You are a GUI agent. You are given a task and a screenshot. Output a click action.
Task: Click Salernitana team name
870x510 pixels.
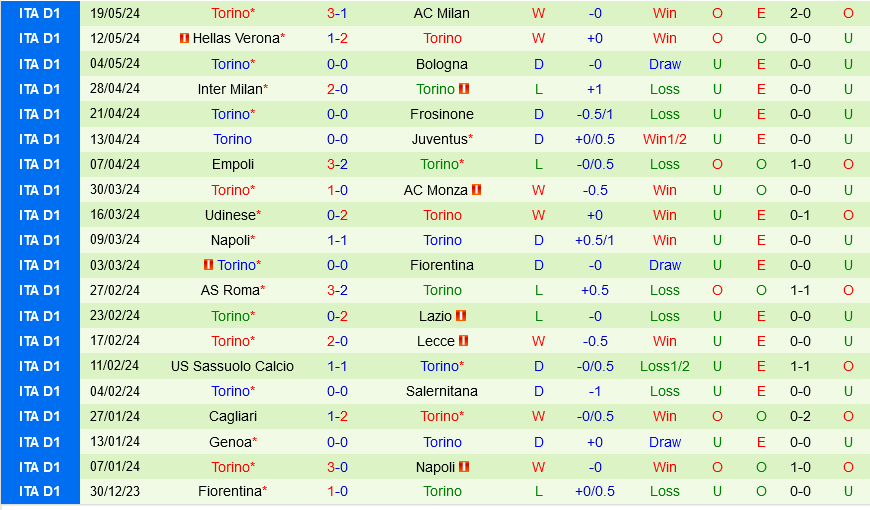[442, 391]
